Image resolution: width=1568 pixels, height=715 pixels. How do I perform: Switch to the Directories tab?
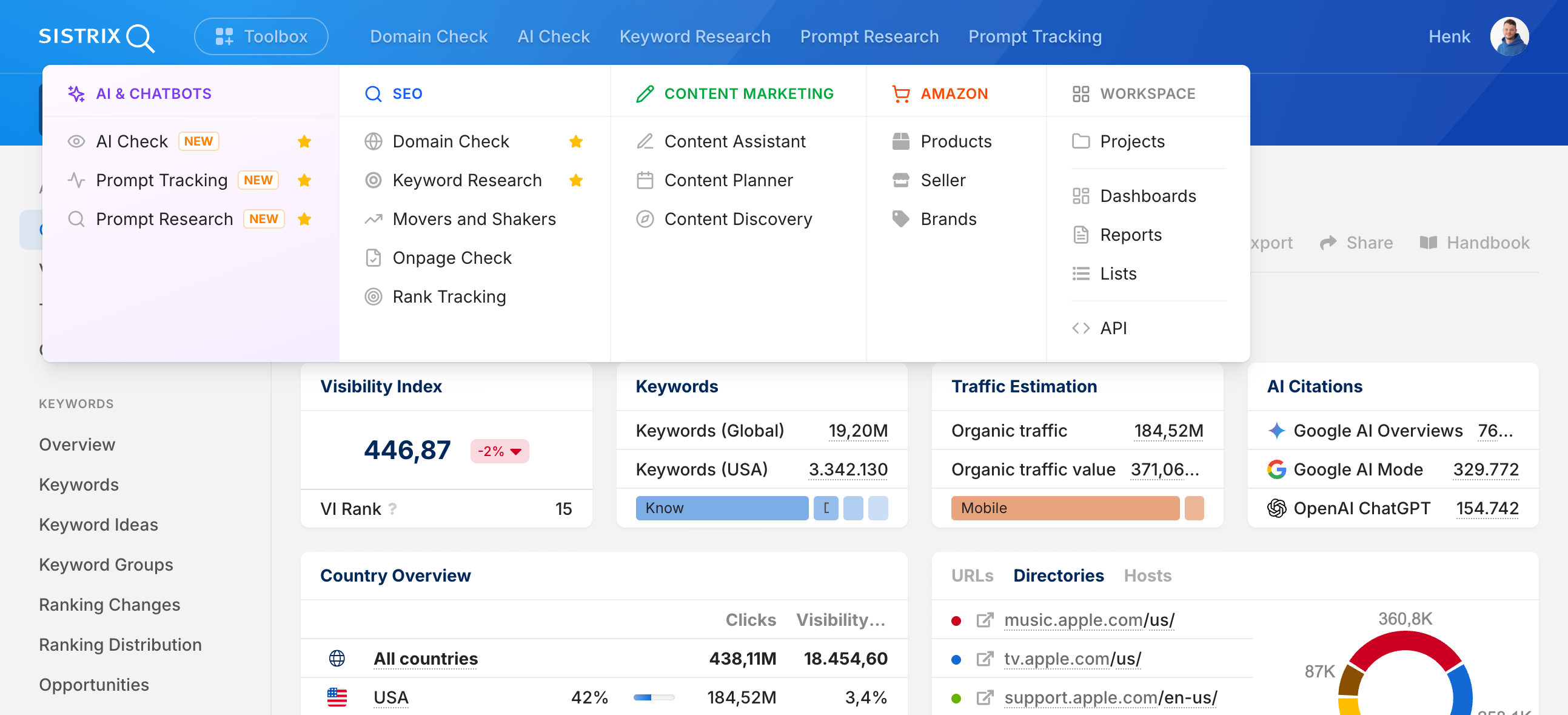1059,576
